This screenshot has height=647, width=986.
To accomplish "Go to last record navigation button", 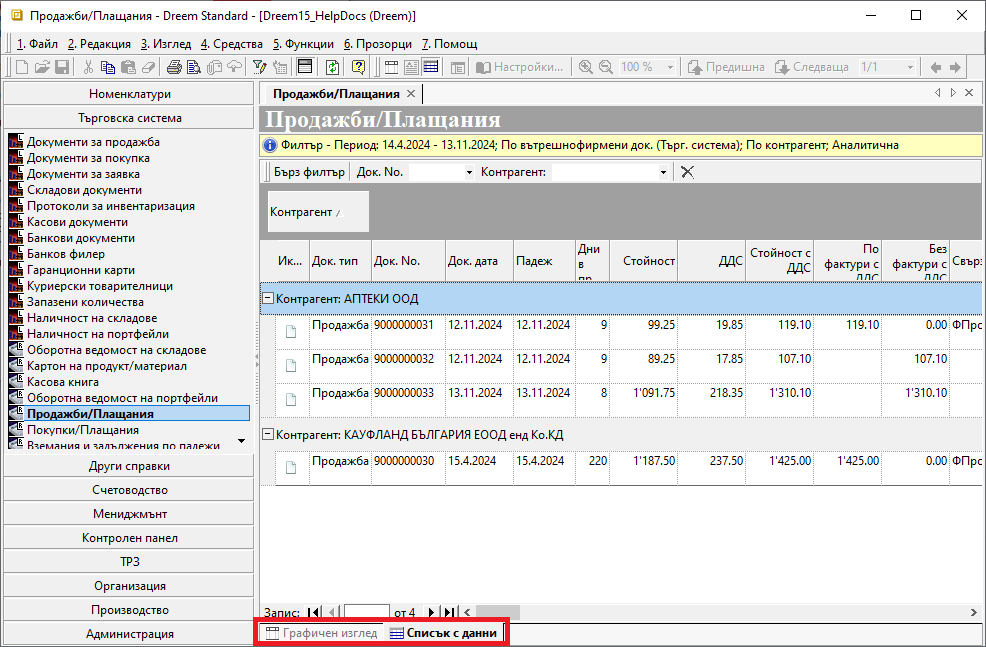I will tap(449, 612).
